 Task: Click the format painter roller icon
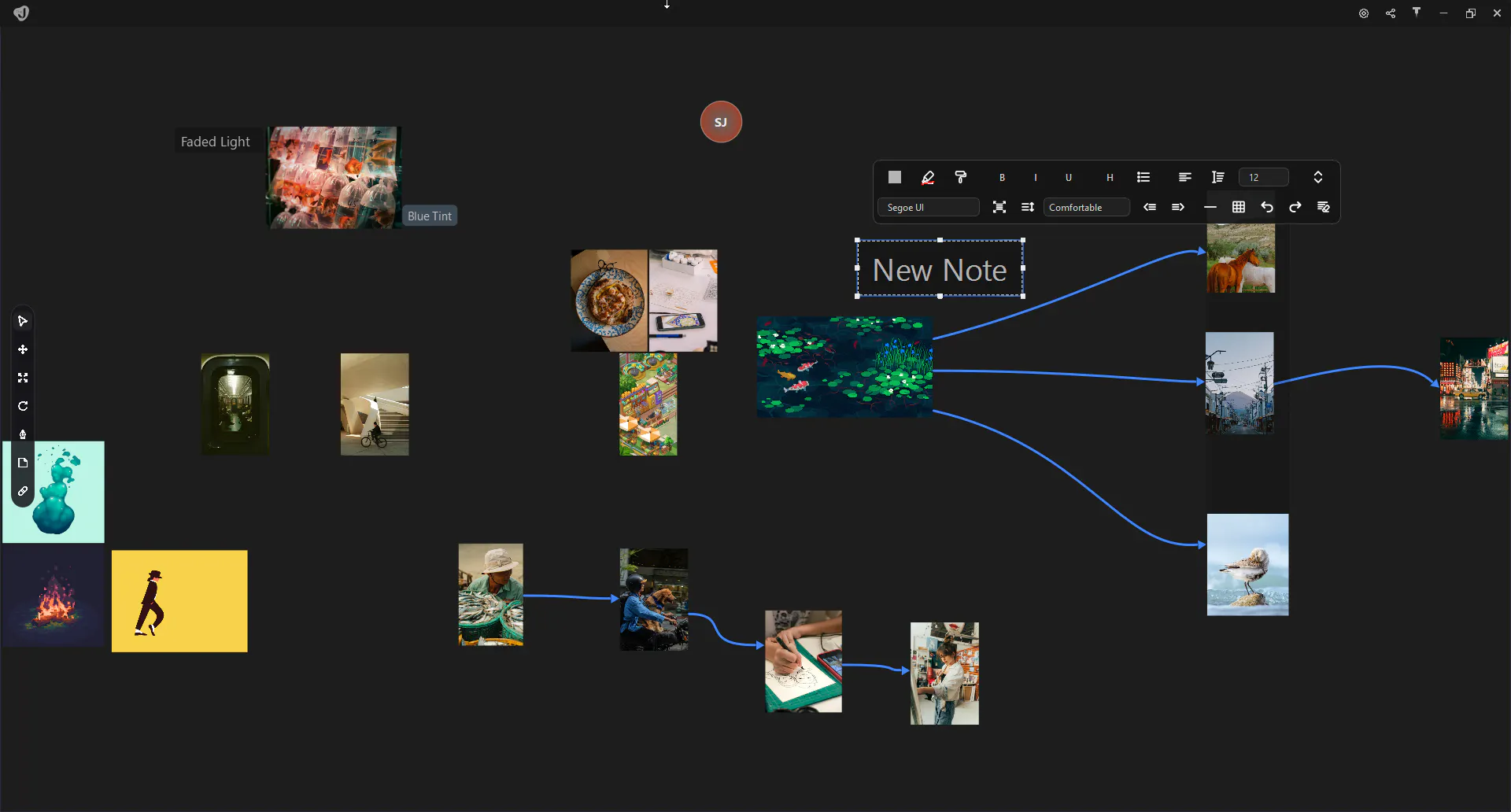[961, 177]
